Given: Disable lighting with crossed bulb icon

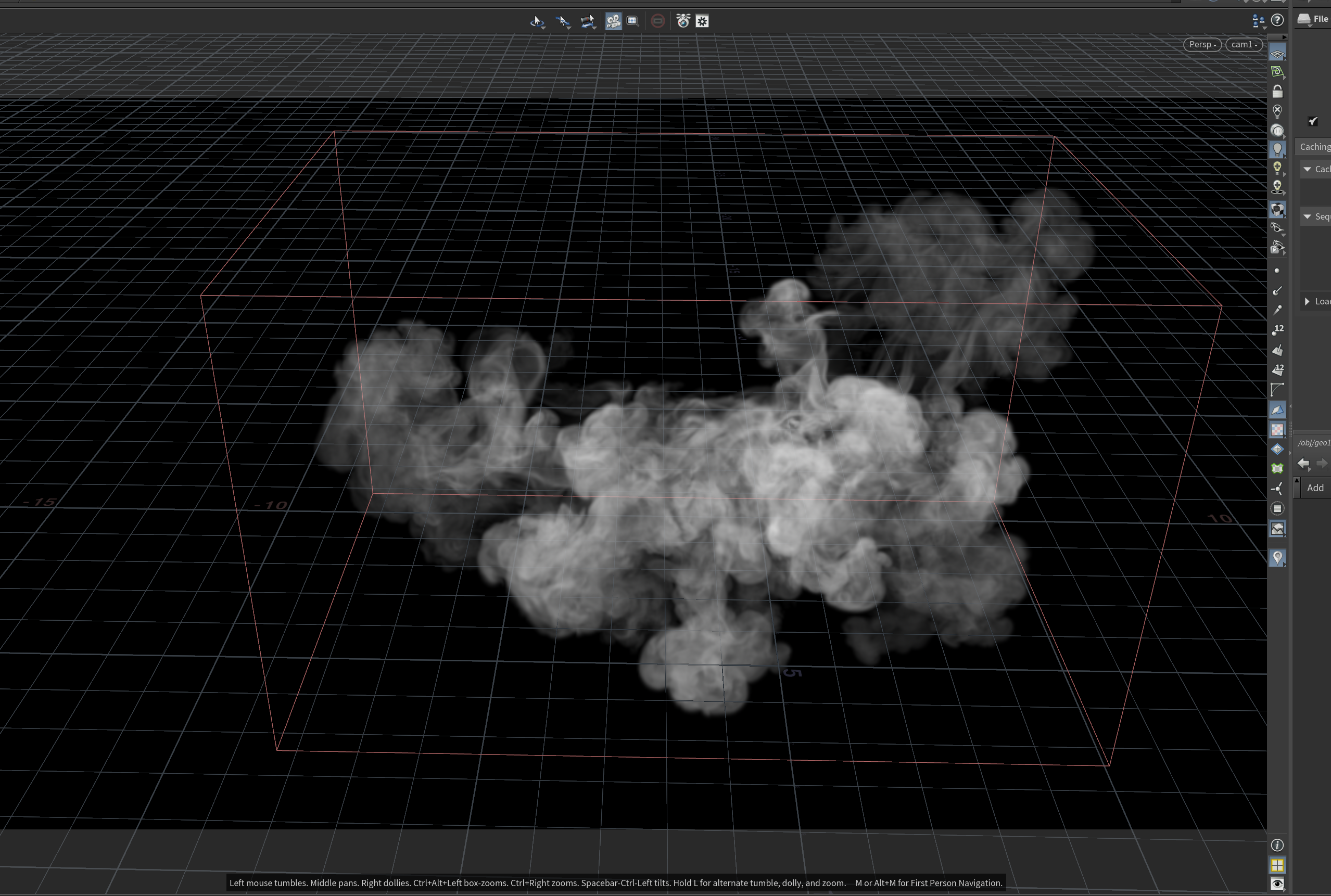Looking at the screenshot, I should (x=1277, y=111).
